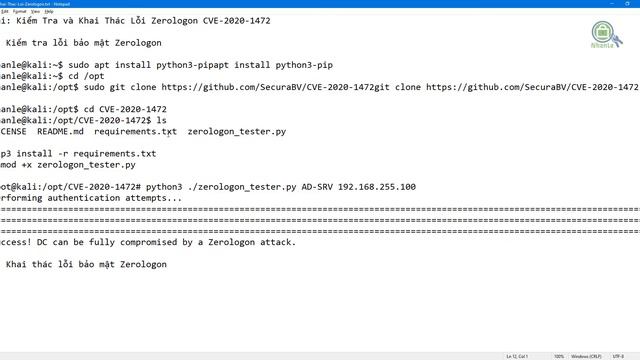The width and height of the screenshot is (640, 360).
Task: Click the Notepad title bar text
Action: [35, 4]
